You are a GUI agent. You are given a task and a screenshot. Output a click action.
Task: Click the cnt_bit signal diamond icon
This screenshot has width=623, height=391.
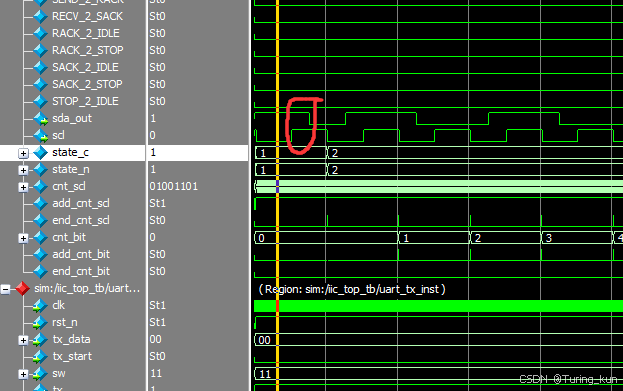pyautogui.click(x=40, y=238)
